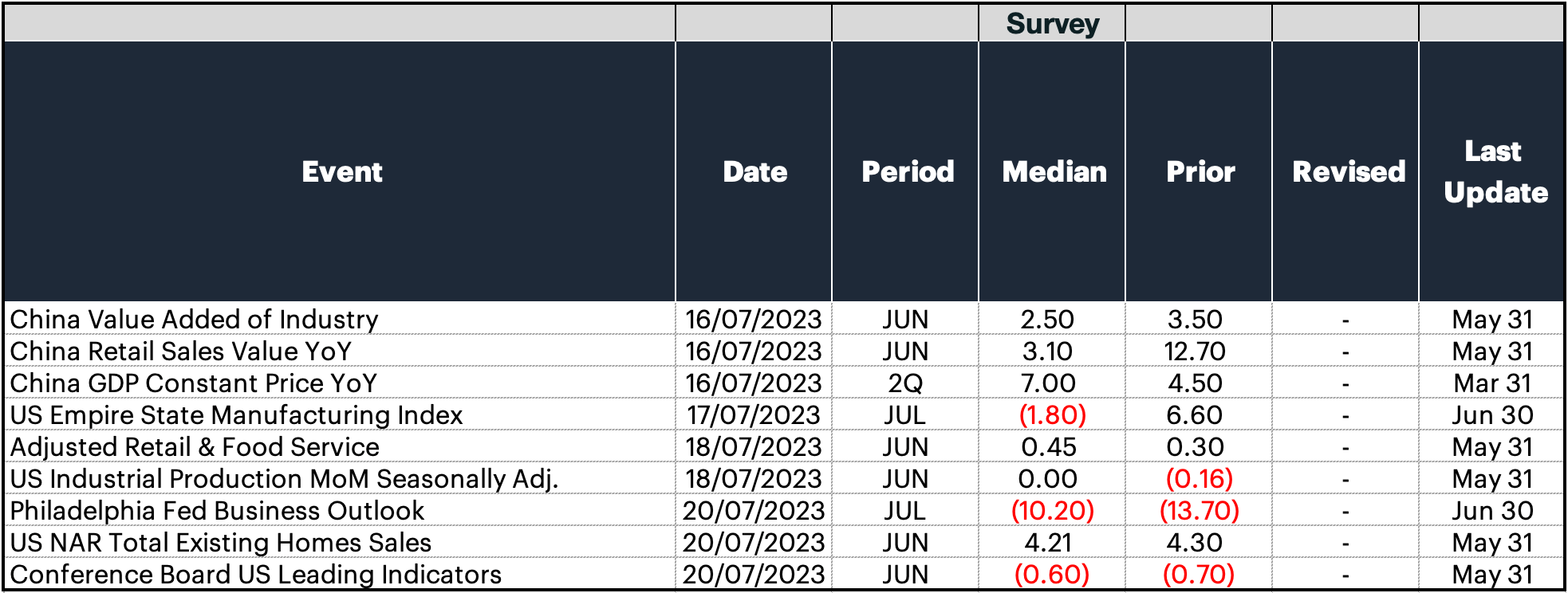Select the Last Update column header

tap(1495, 171)
